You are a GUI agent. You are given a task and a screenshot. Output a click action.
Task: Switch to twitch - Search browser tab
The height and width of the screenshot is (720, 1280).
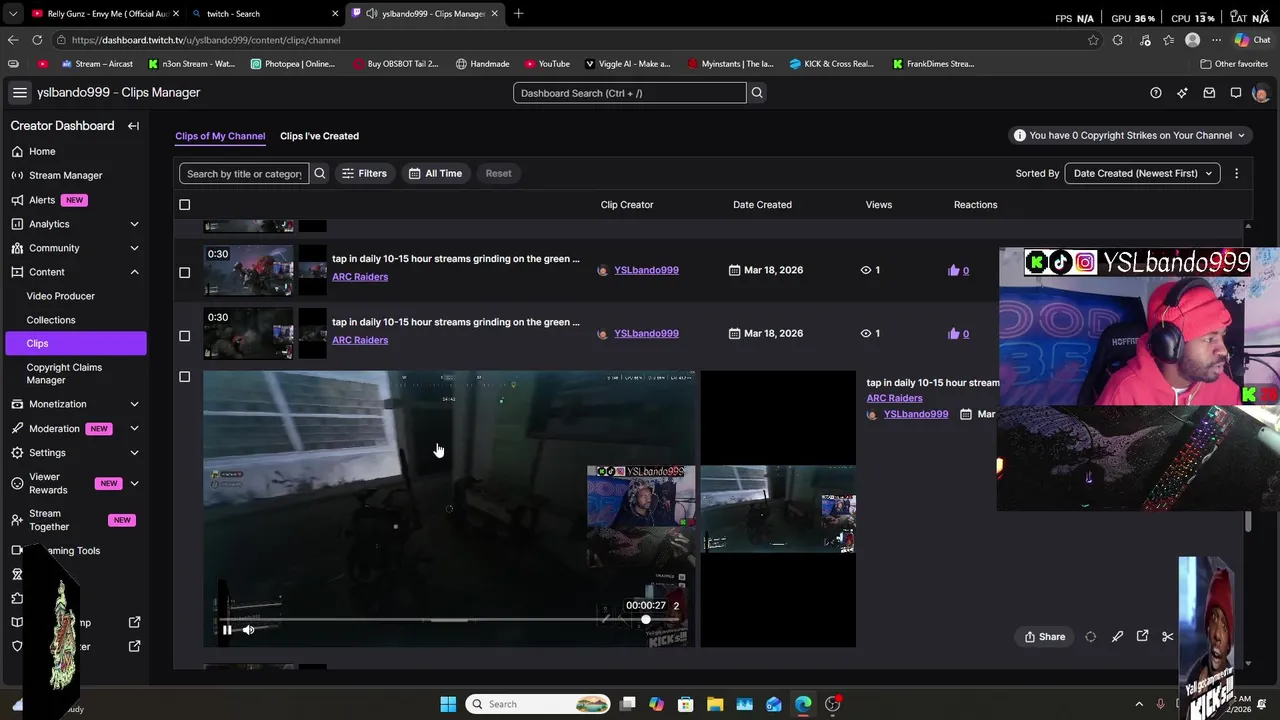click(265, 14)
